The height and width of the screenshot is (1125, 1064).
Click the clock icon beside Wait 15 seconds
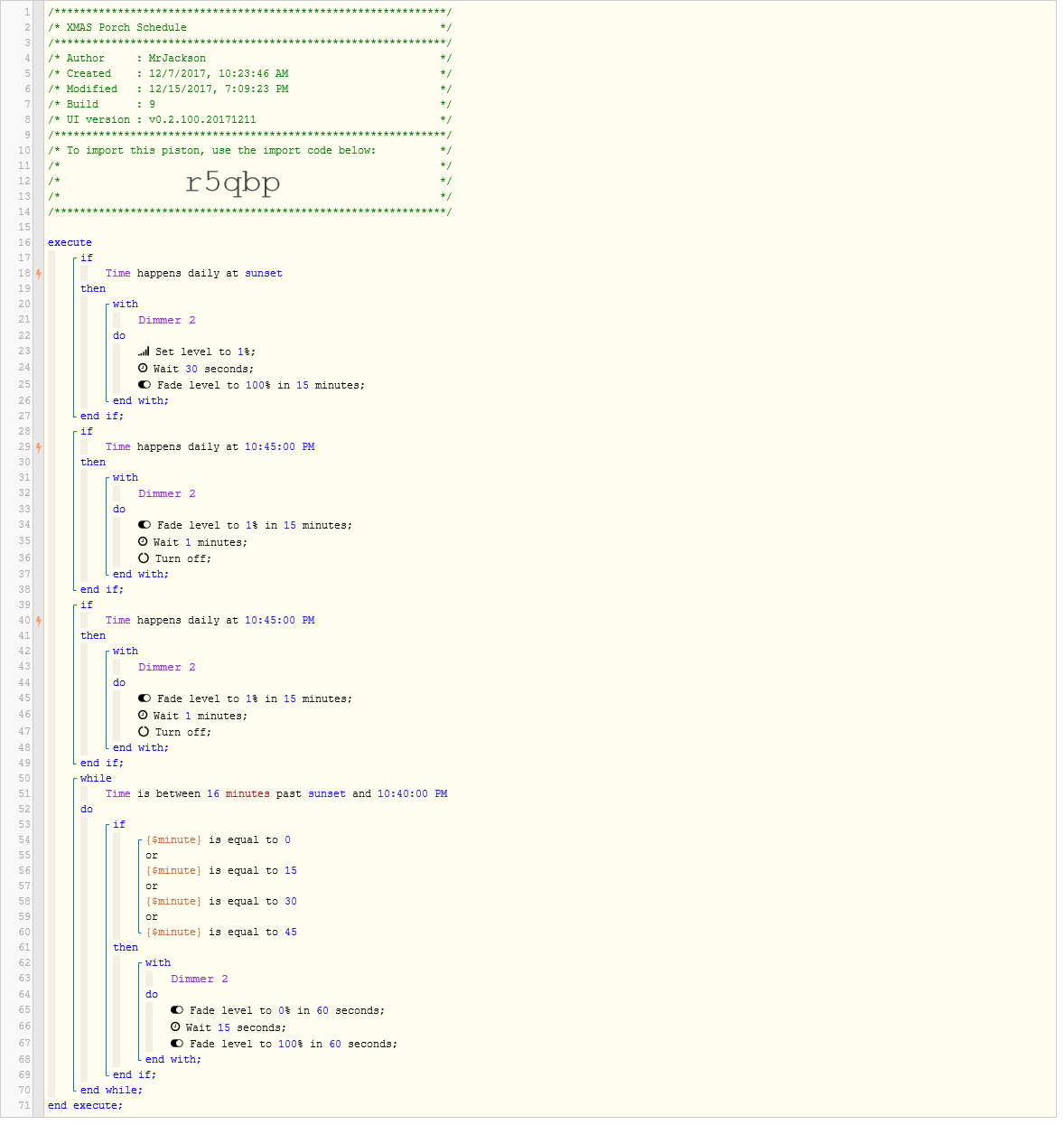coord(175,1027)
